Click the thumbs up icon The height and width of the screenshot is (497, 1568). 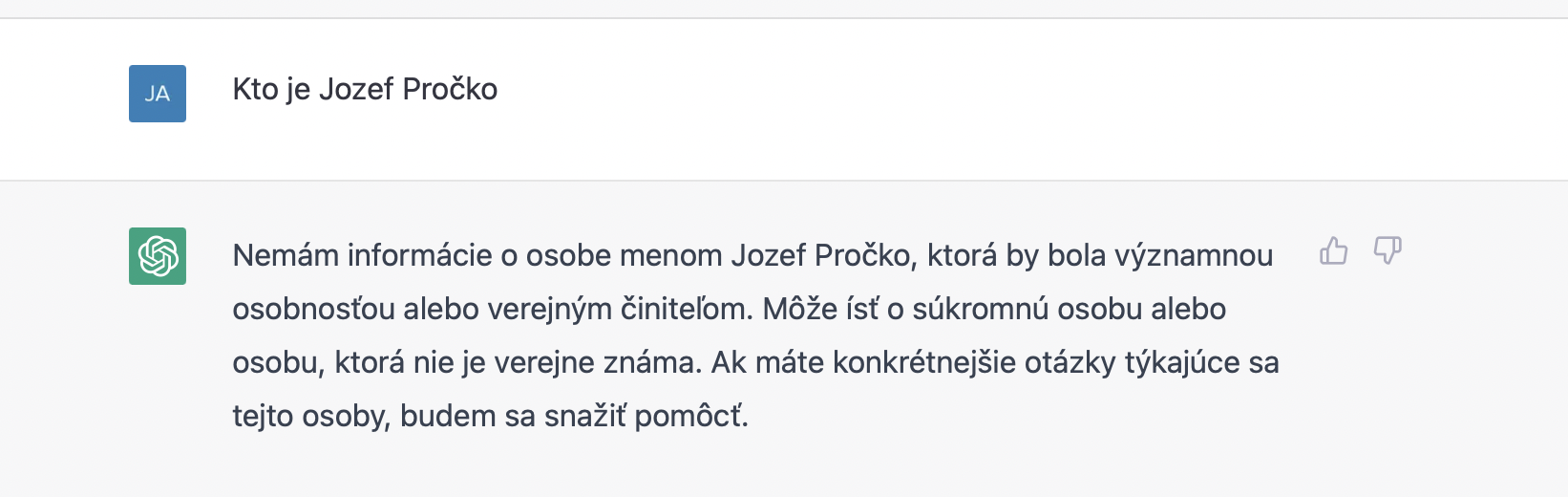(x=1333, y=251)
